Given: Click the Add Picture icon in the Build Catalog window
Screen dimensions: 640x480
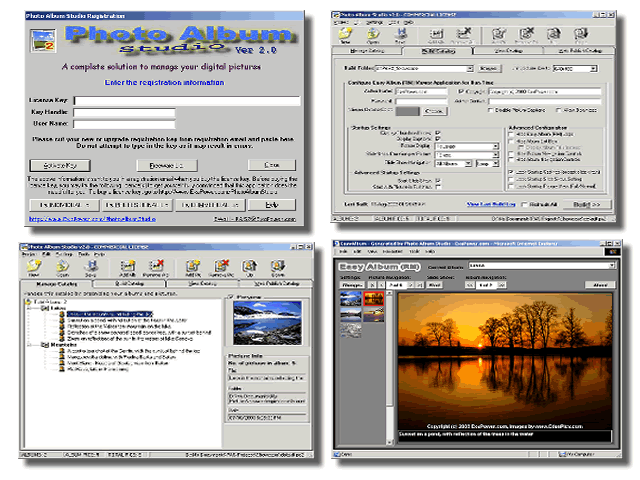Looking at the screenshot, I should [x=499, y=34].
